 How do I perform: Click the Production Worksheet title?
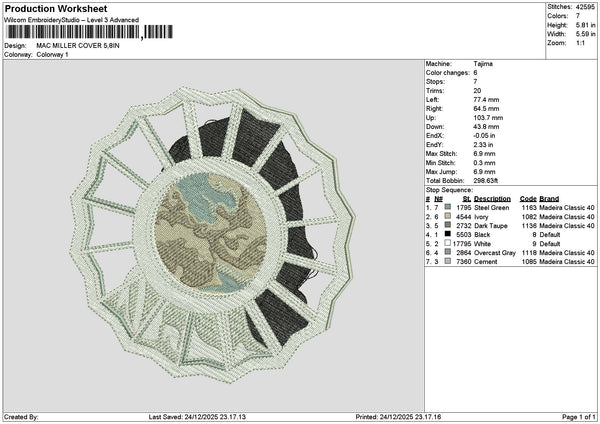[x=56, y=9]
